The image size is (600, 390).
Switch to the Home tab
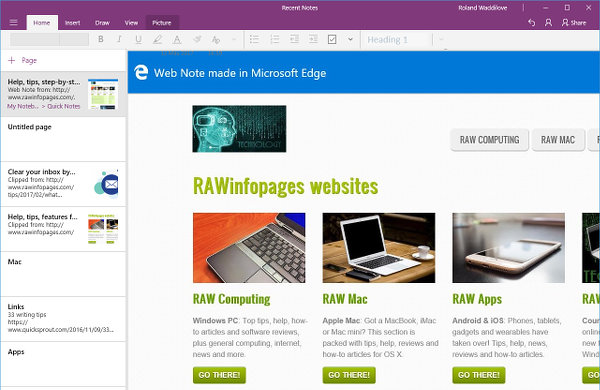click(x=42, y=23)
